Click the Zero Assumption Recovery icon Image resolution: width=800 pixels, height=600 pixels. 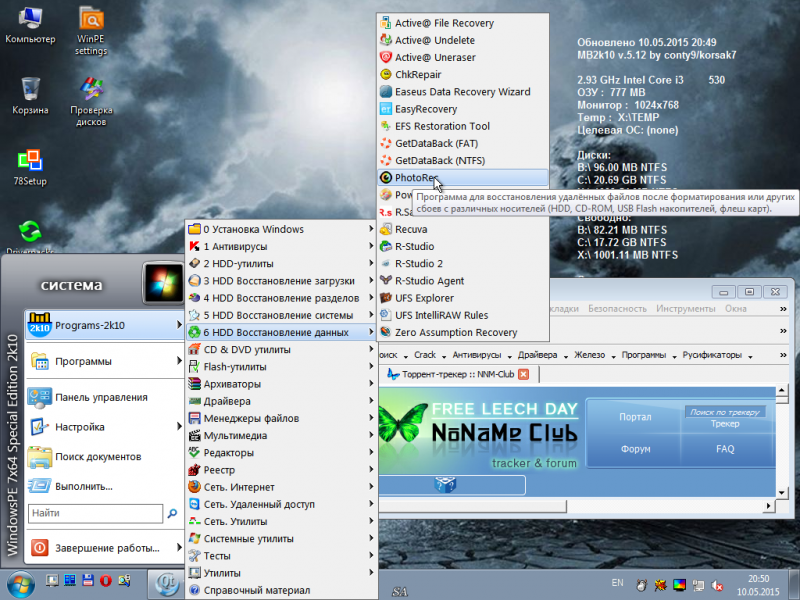(x=386, y=332)
